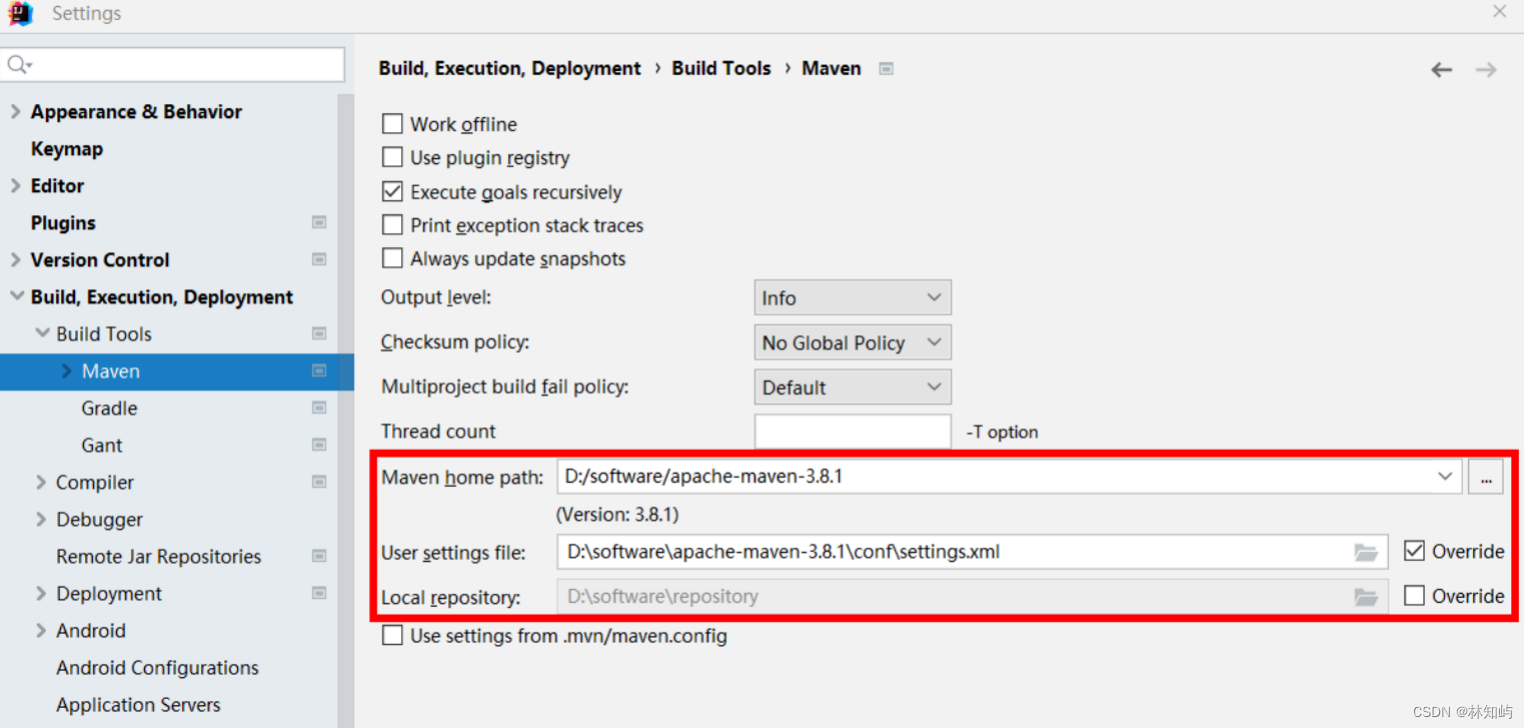Click the IntelliJ IDEA logo icon
Image resolution: width=1528 pixels, height=728 pixels.
tap(20, 14)
